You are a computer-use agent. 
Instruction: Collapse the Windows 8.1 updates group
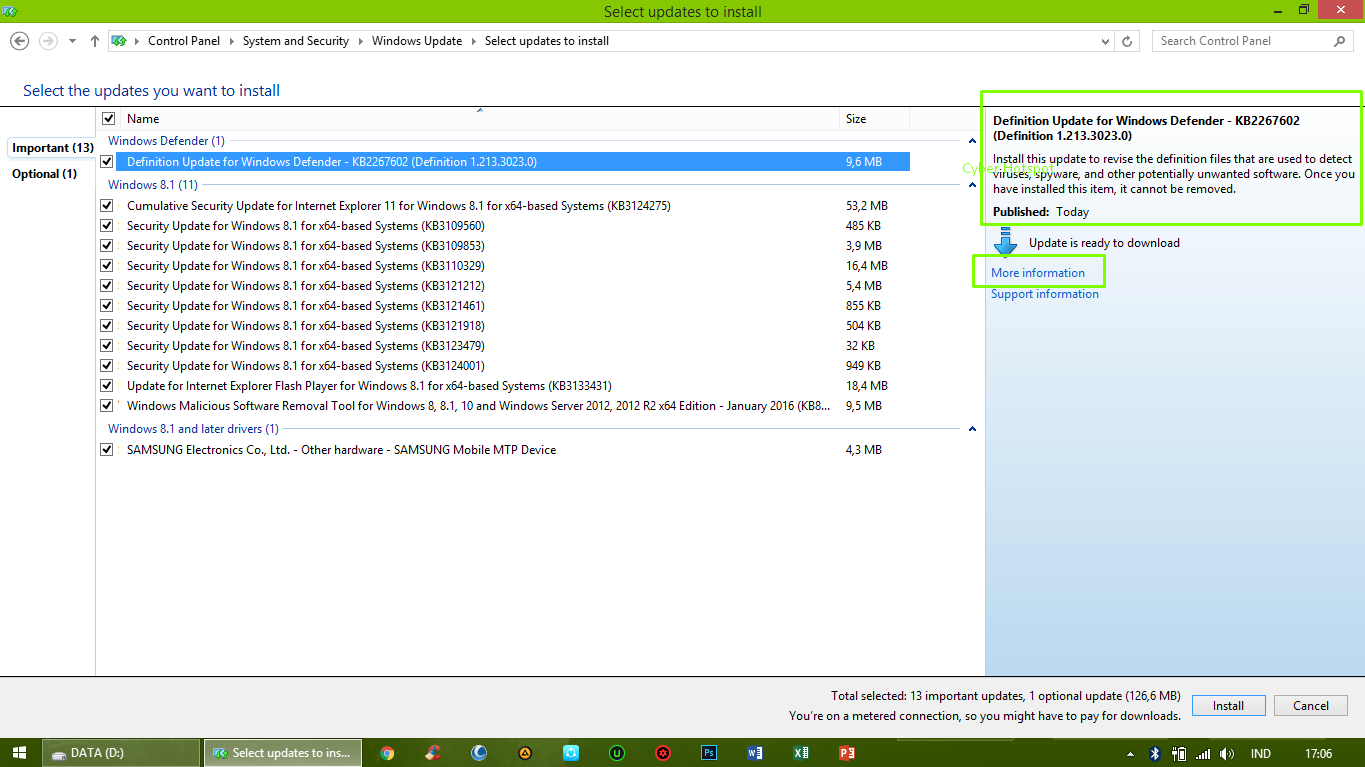[x=971, y=185]
